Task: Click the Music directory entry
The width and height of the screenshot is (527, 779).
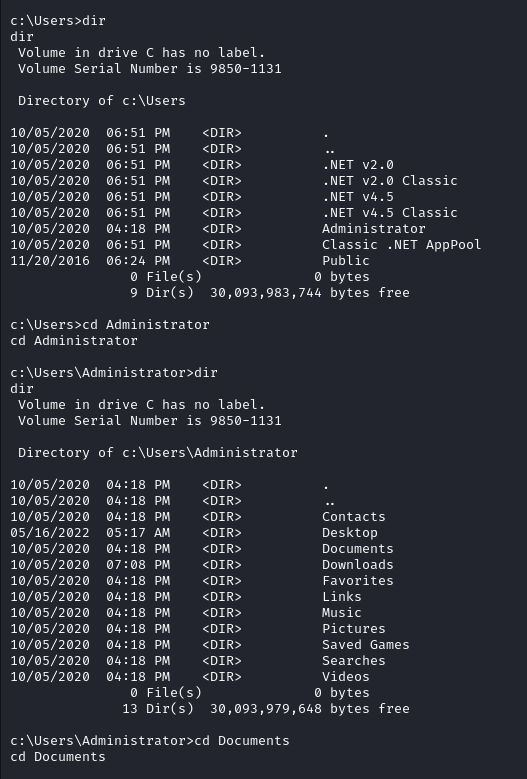Action: pos(342,613)
